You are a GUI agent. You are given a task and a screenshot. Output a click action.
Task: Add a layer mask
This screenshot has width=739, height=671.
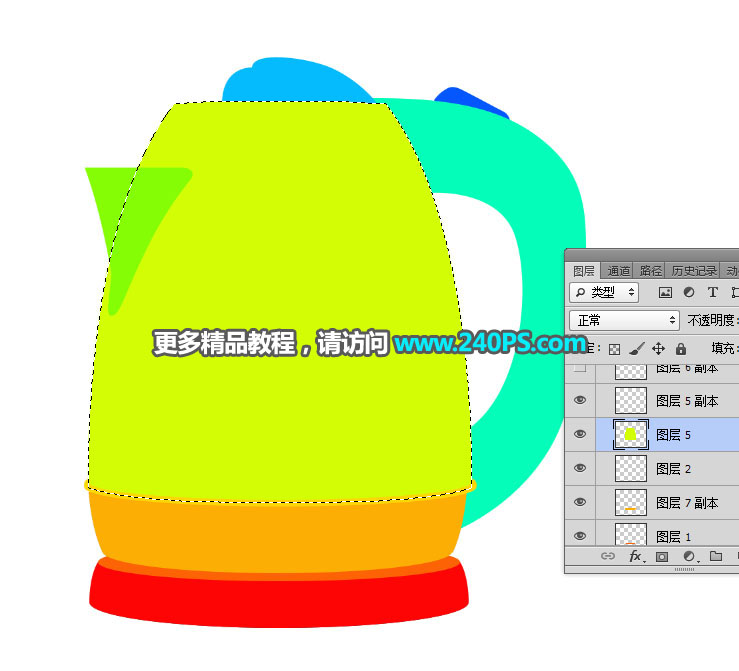click(x=662, y=557)
